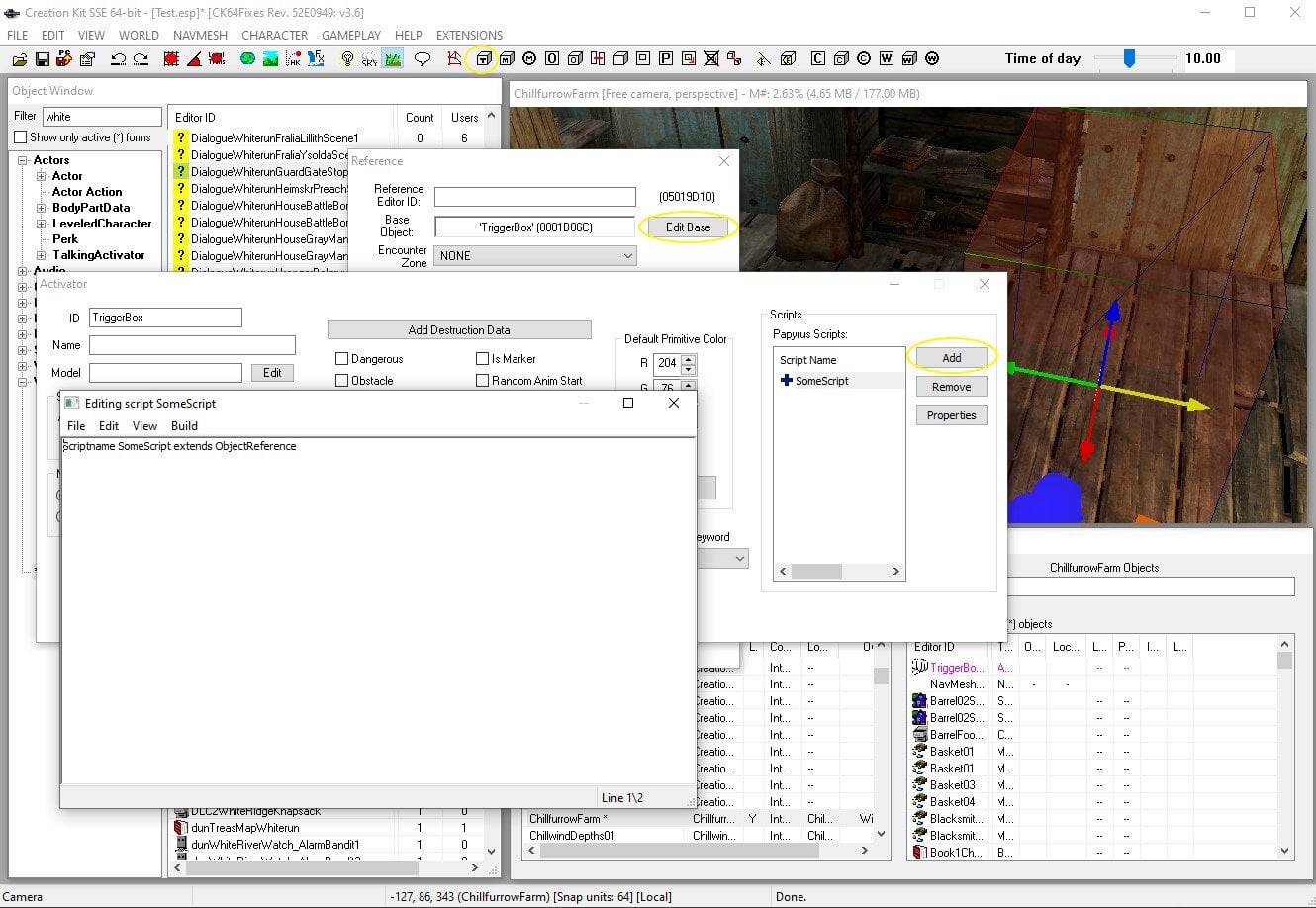This screenshot has width=1316, height=908.
Task: Increment the R color value stepper
Action: tap(689, 359)
